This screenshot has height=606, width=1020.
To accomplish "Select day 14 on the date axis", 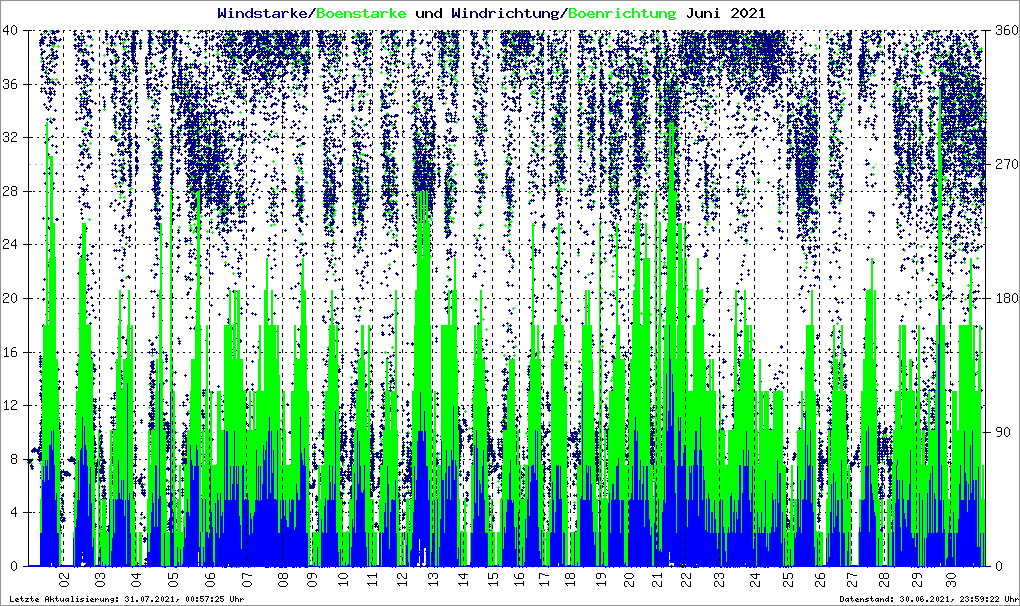I will (x=463, y=579).
